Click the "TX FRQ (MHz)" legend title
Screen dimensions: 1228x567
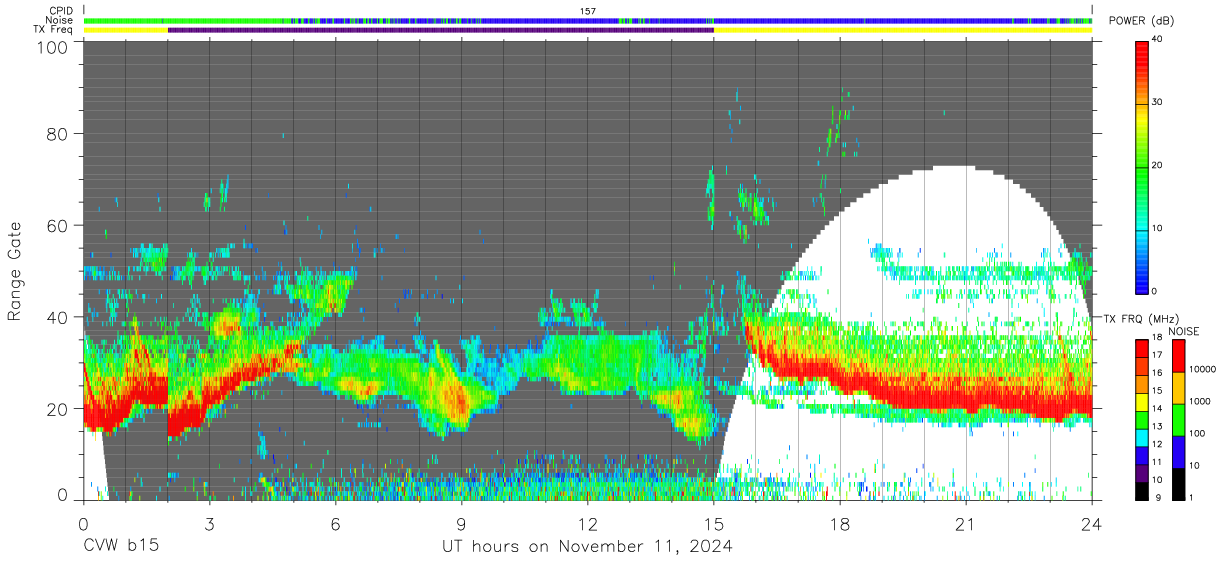[x=1141, y=319]
